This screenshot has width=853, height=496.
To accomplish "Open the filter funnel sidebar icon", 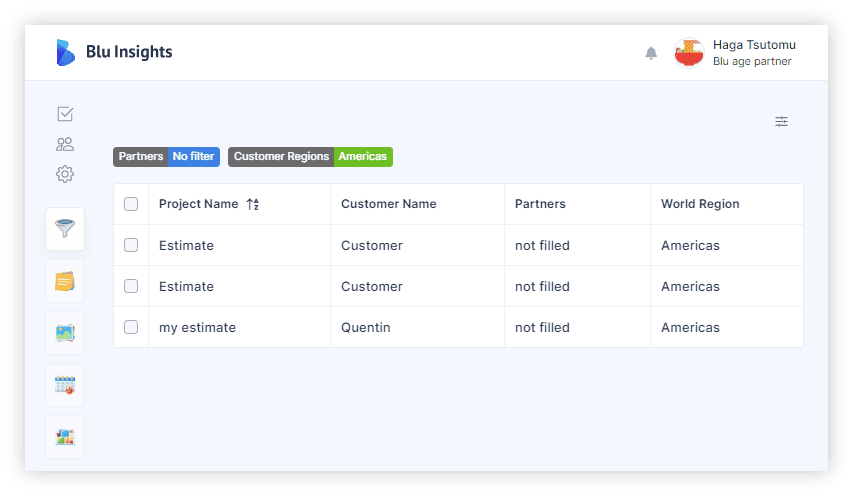I will pos(65,228).
